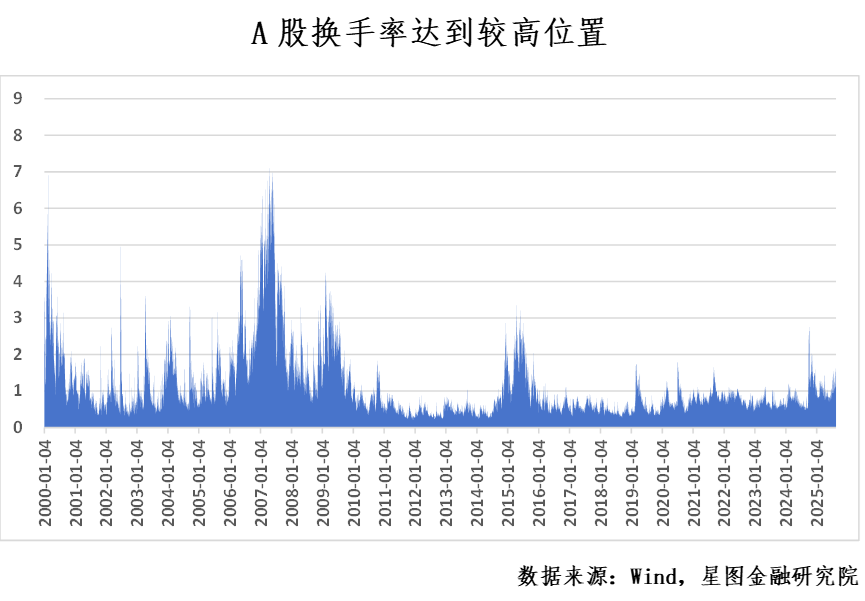Click the data source text 'Wind'
The image size is (865, 601).
tap(653, 577)
